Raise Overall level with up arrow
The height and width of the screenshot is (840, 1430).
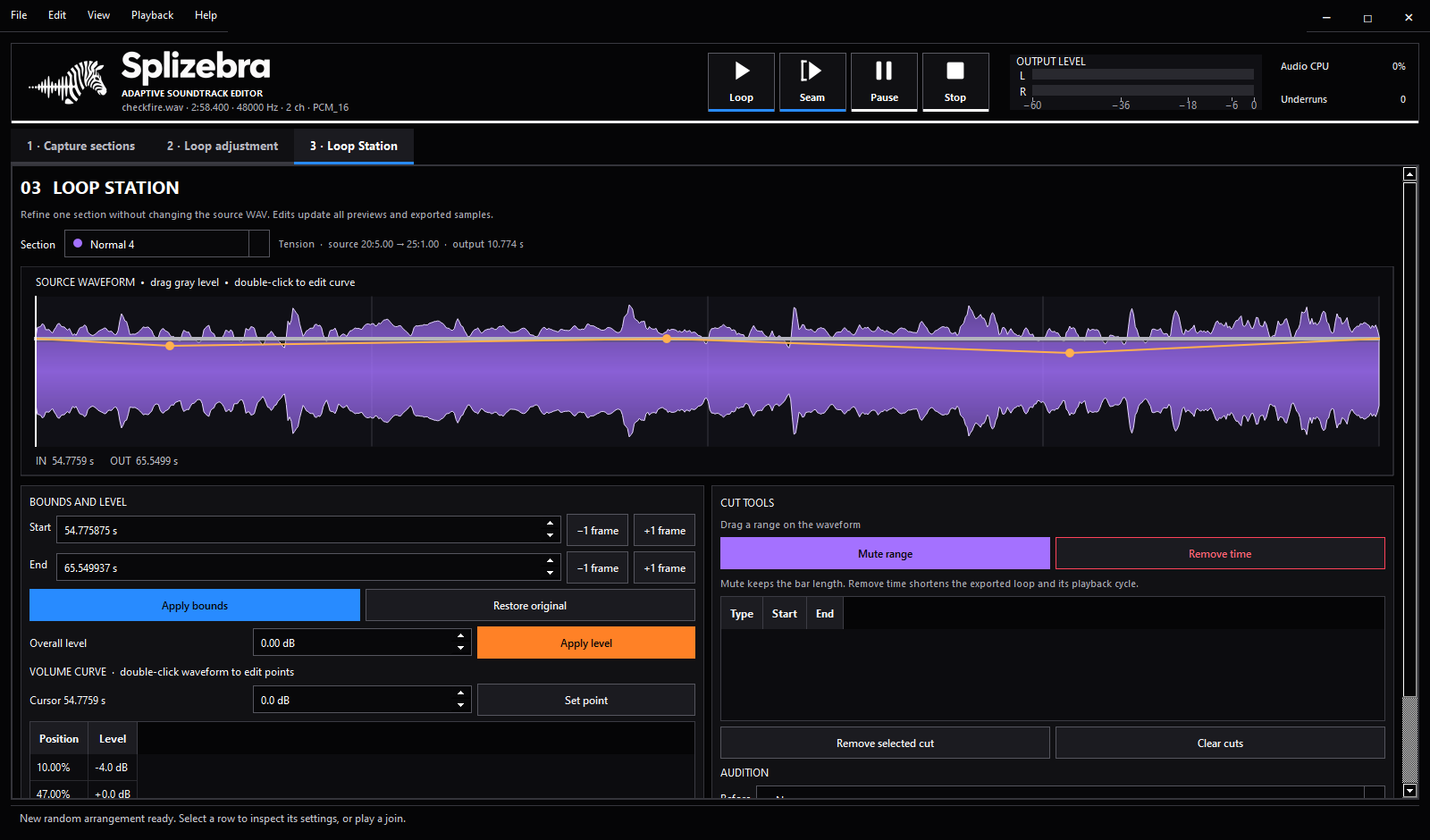point(460,635)
